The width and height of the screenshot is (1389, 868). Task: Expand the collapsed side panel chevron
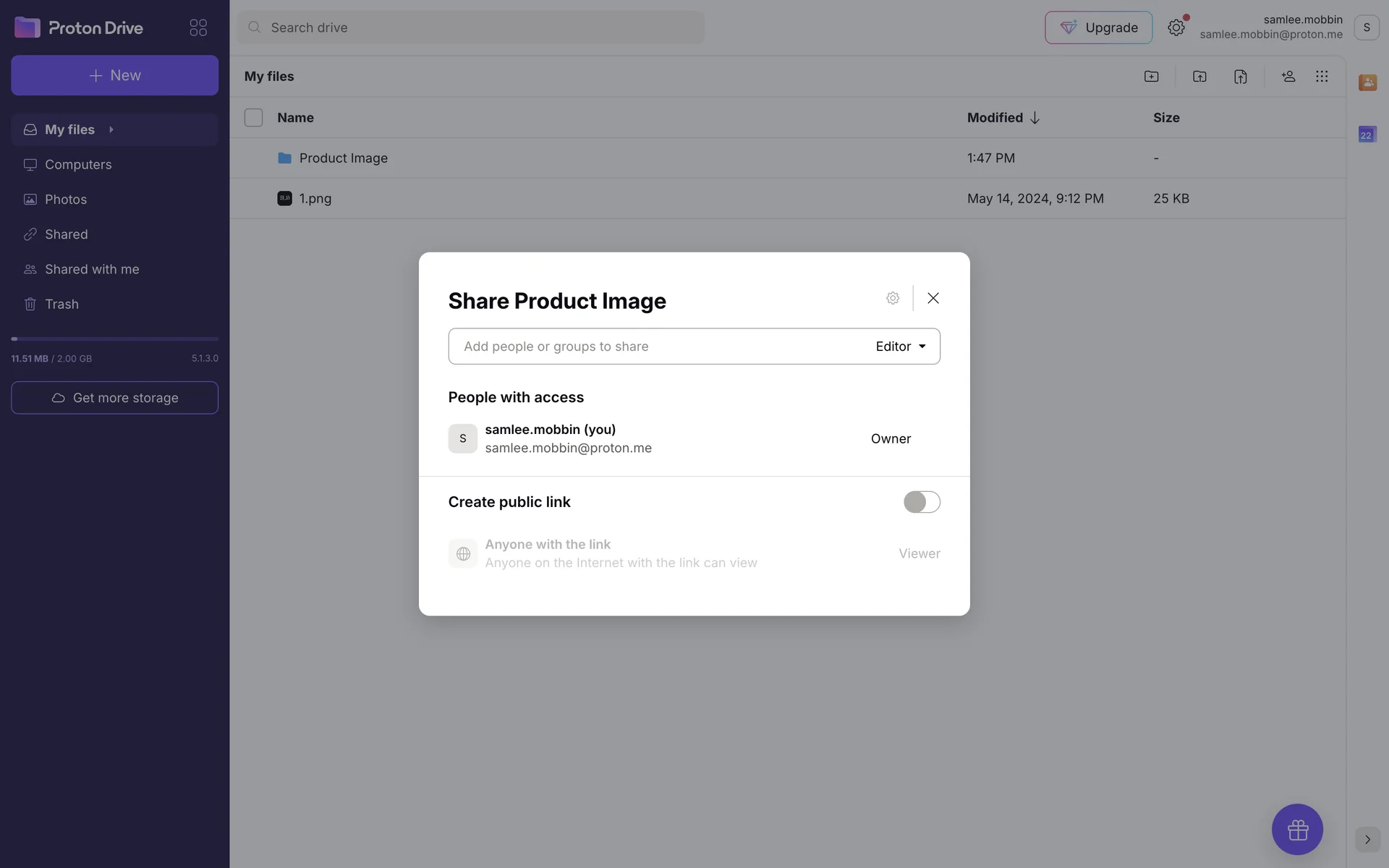1367,840
